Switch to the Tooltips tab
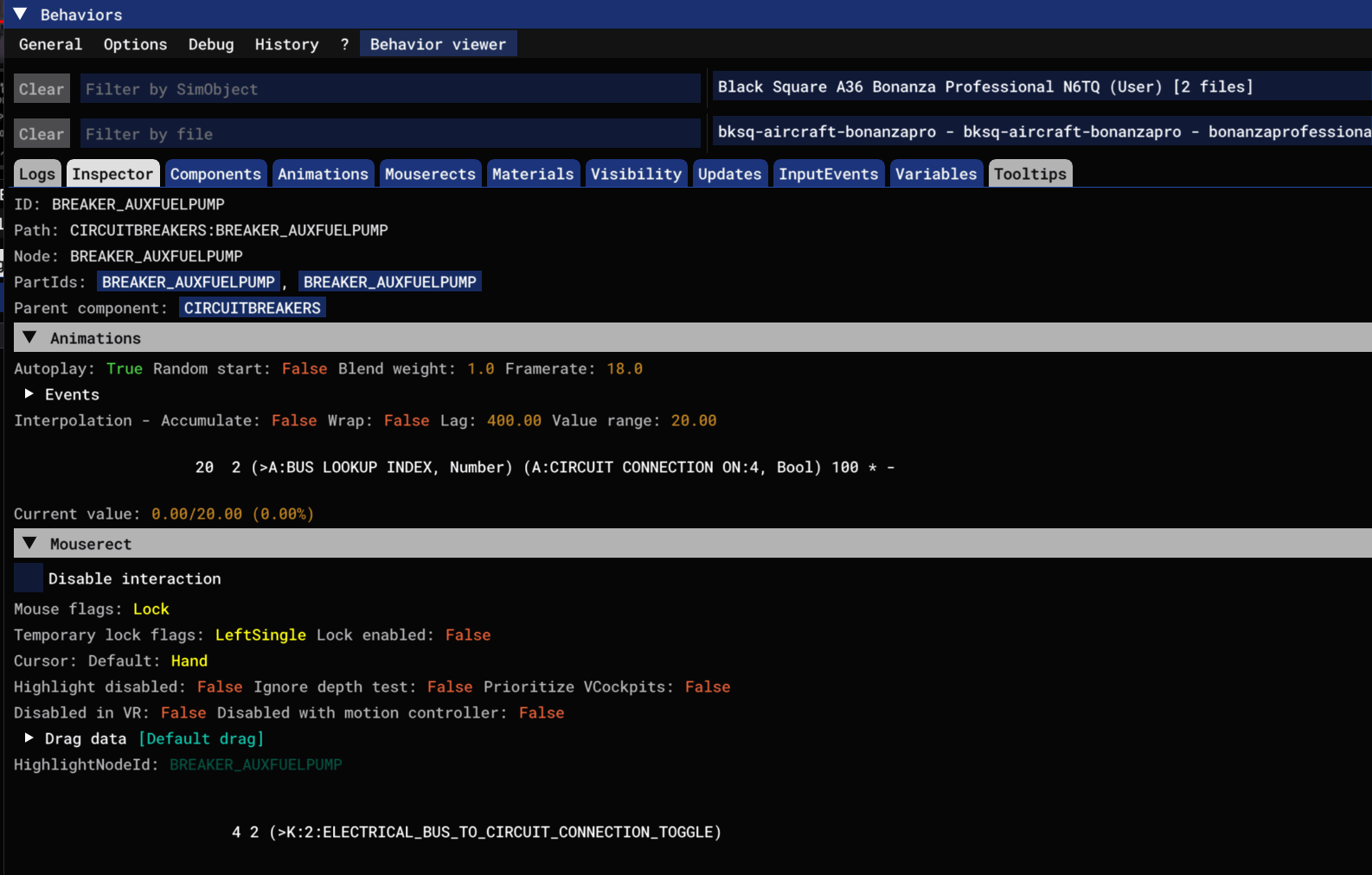1372x875 pixels. pos(1030,174)
